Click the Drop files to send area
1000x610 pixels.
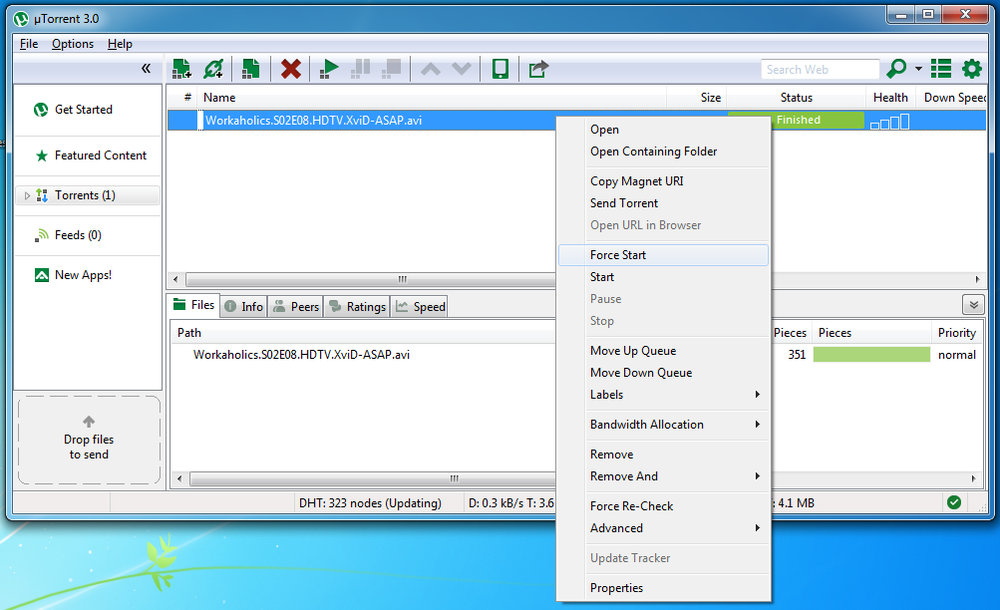click(89, 440)
